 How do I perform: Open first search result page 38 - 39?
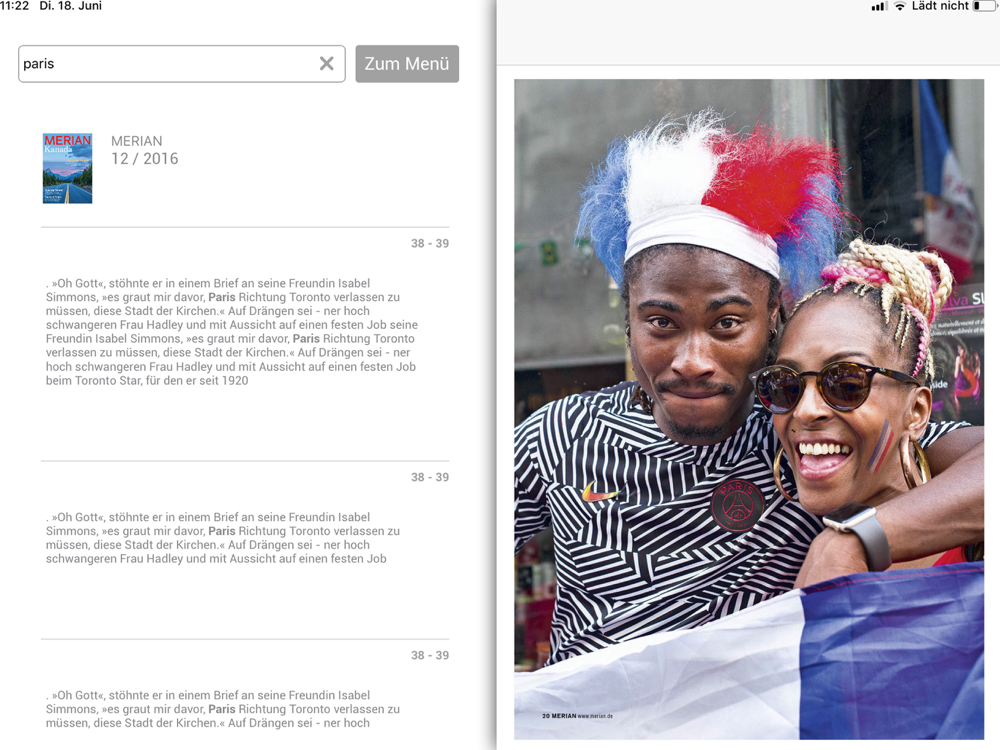[430, 243]
